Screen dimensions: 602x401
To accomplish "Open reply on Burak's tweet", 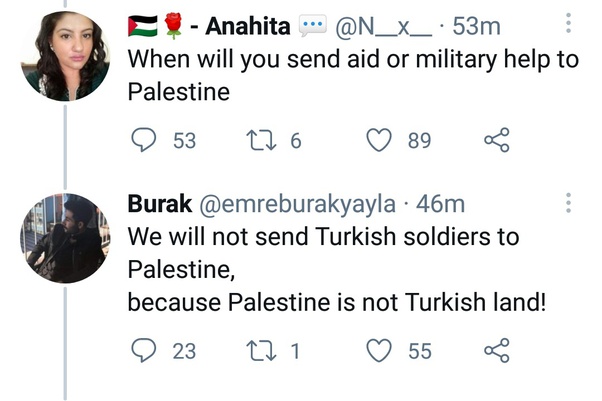I will pos(146,350).
